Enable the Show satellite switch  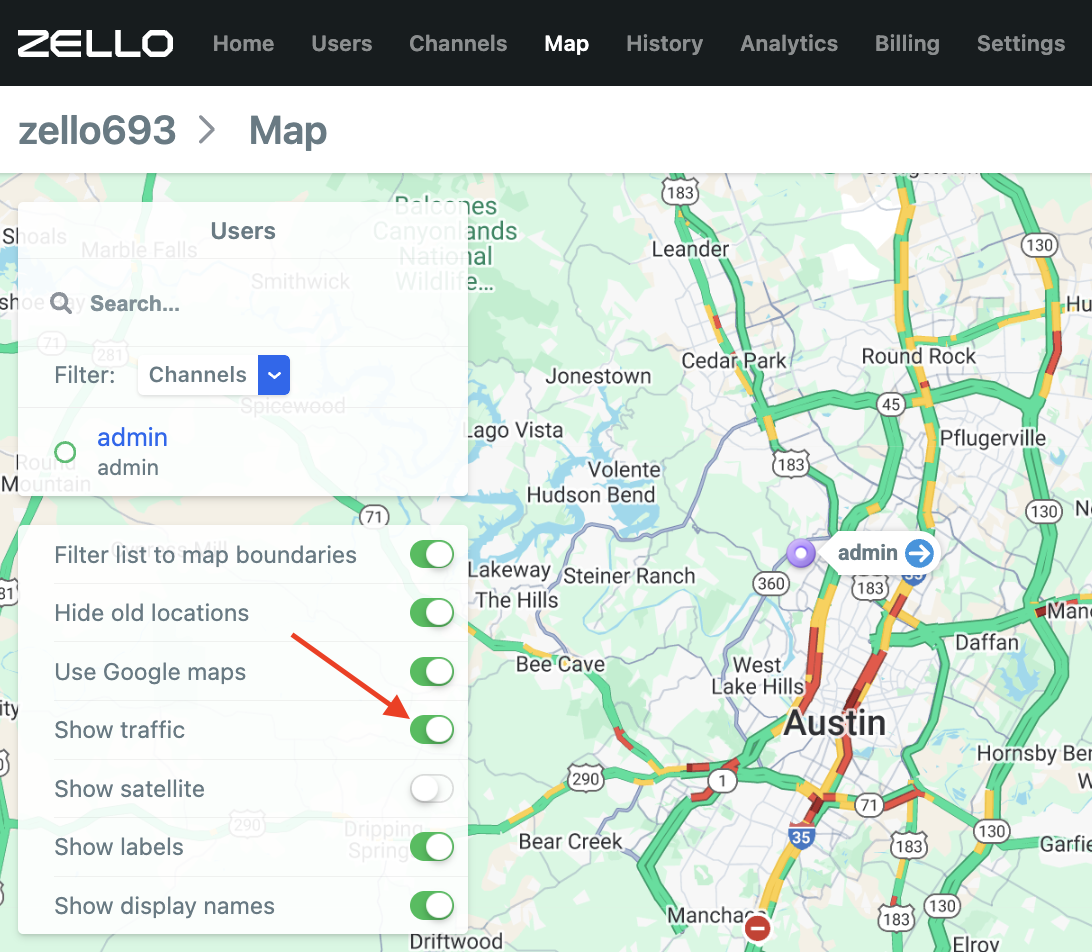pos(432,788)
